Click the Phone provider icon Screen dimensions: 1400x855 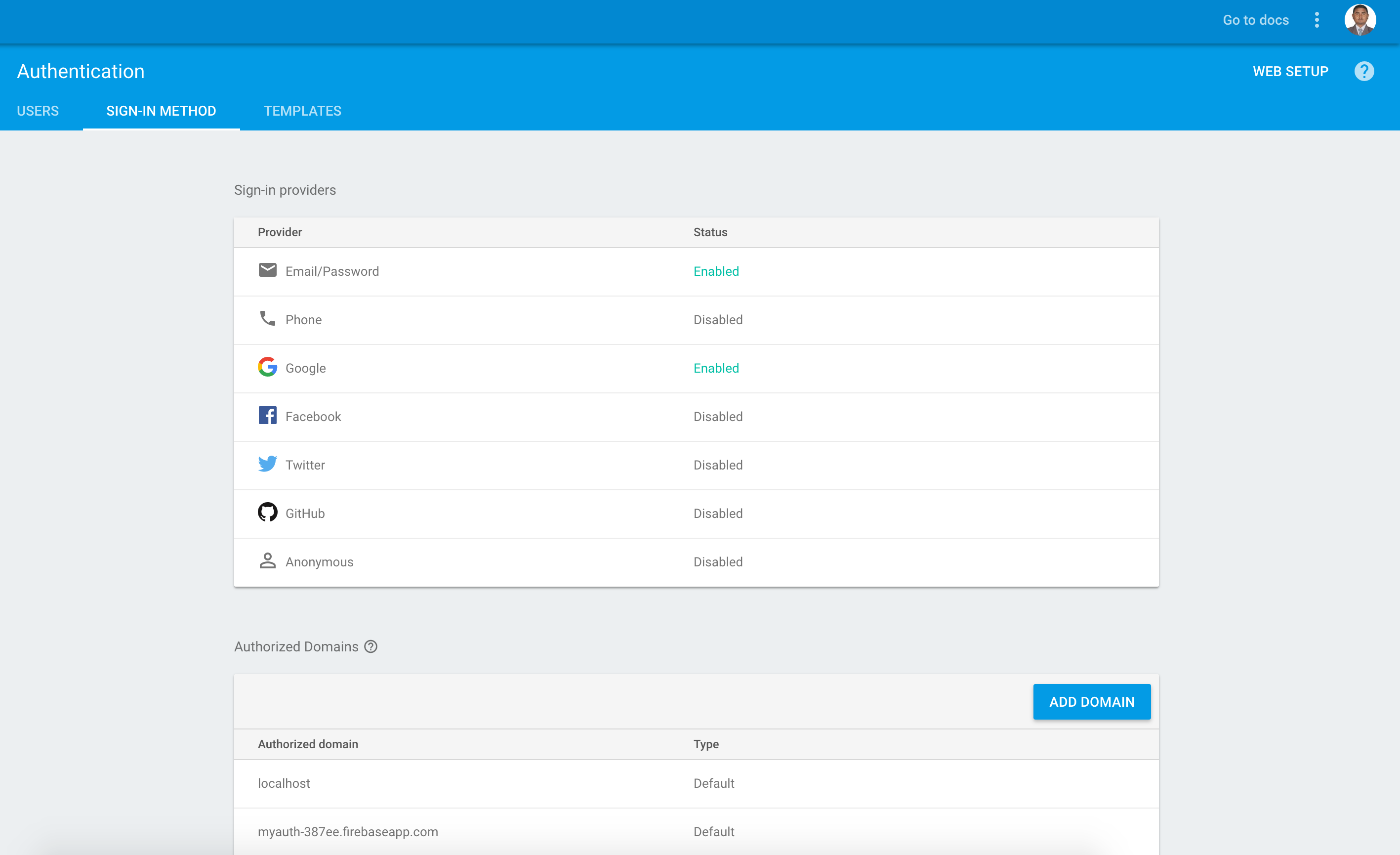(x=267, y=318)
